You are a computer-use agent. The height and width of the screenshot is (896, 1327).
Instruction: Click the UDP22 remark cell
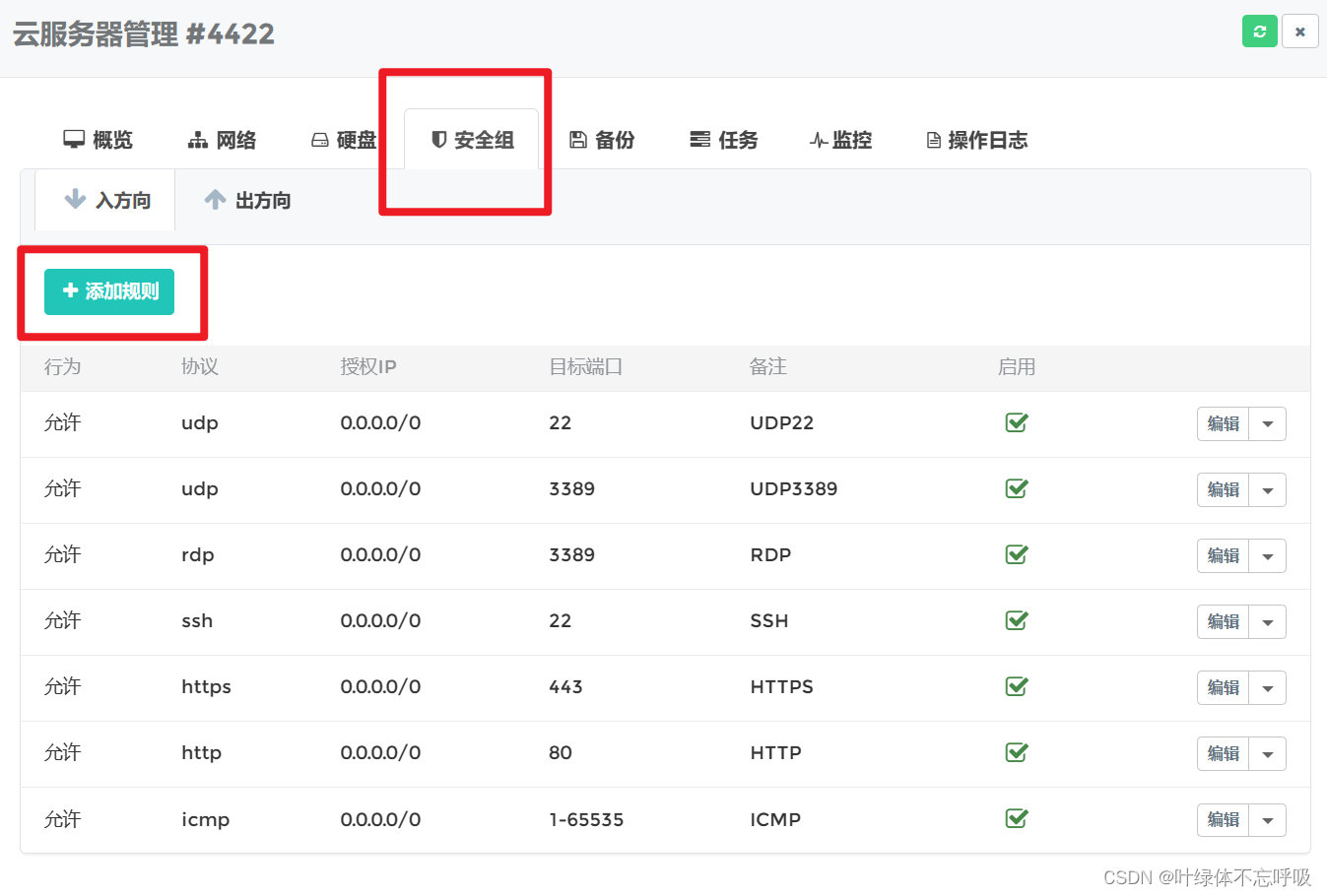click(782, 422)
